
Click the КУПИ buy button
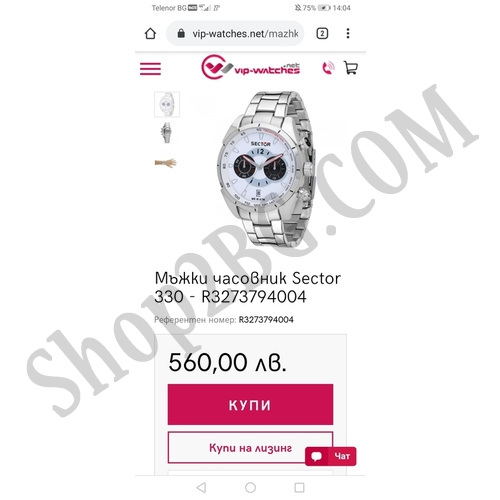[250, 404]
